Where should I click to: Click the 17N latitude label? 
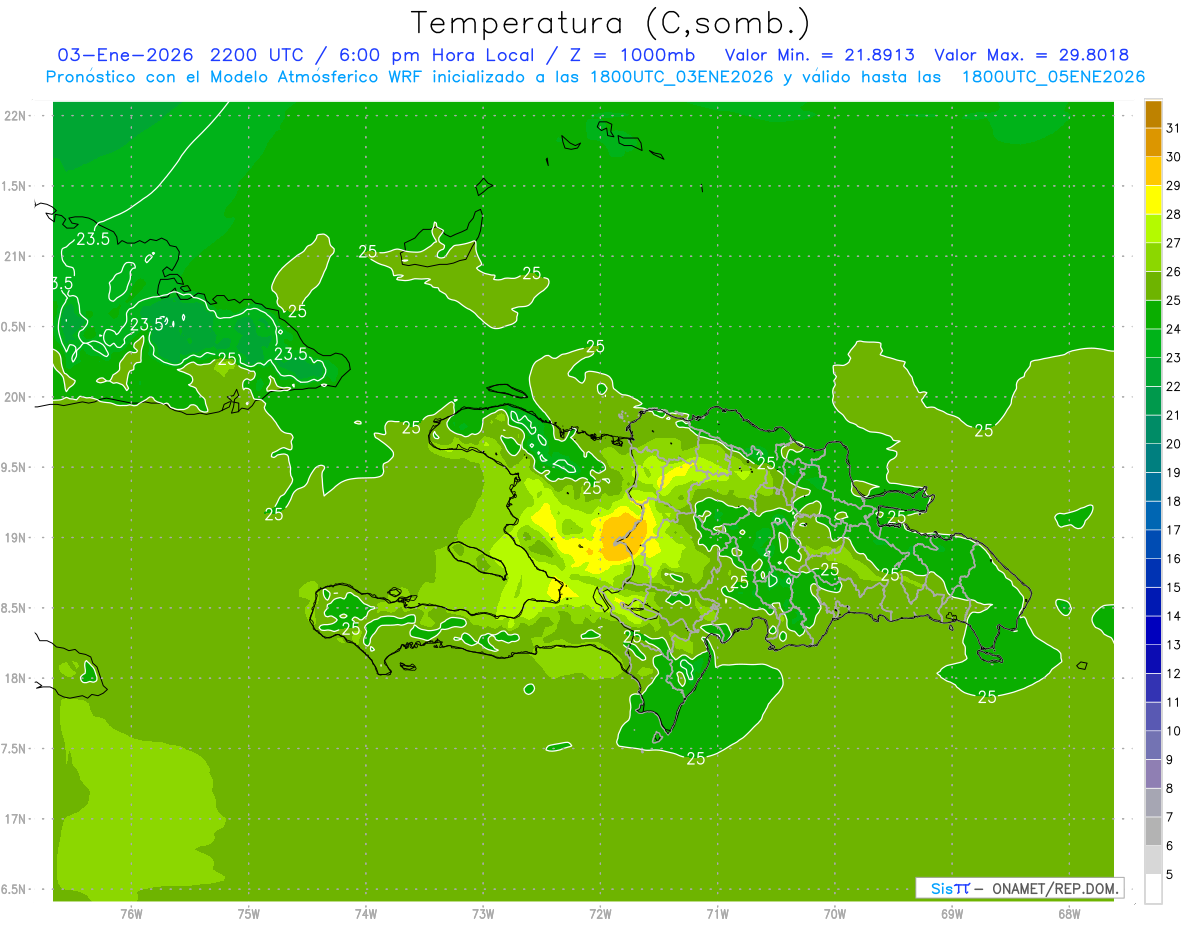[15, 819]
